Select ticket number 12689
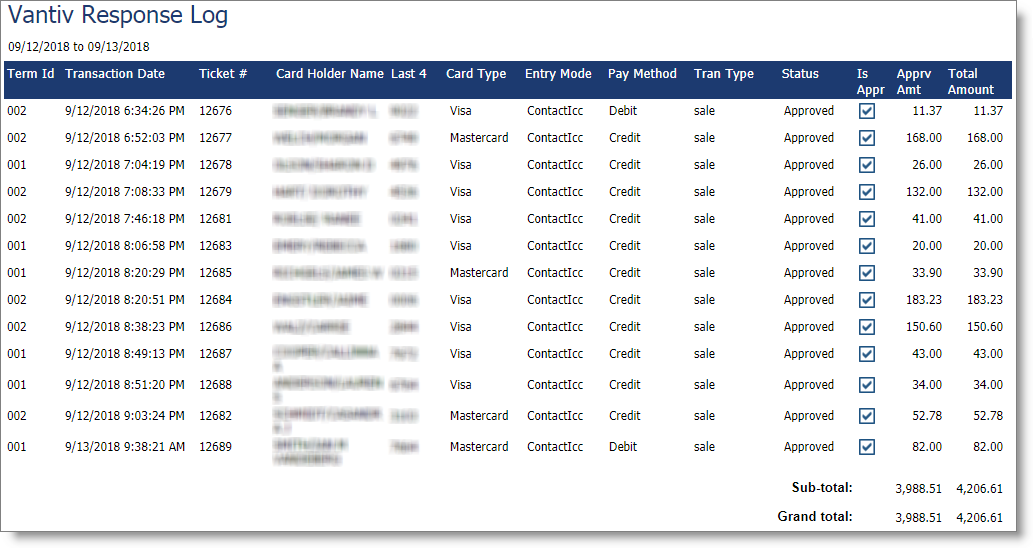This screenshot has width=1033, height=548. click(215, 447)
